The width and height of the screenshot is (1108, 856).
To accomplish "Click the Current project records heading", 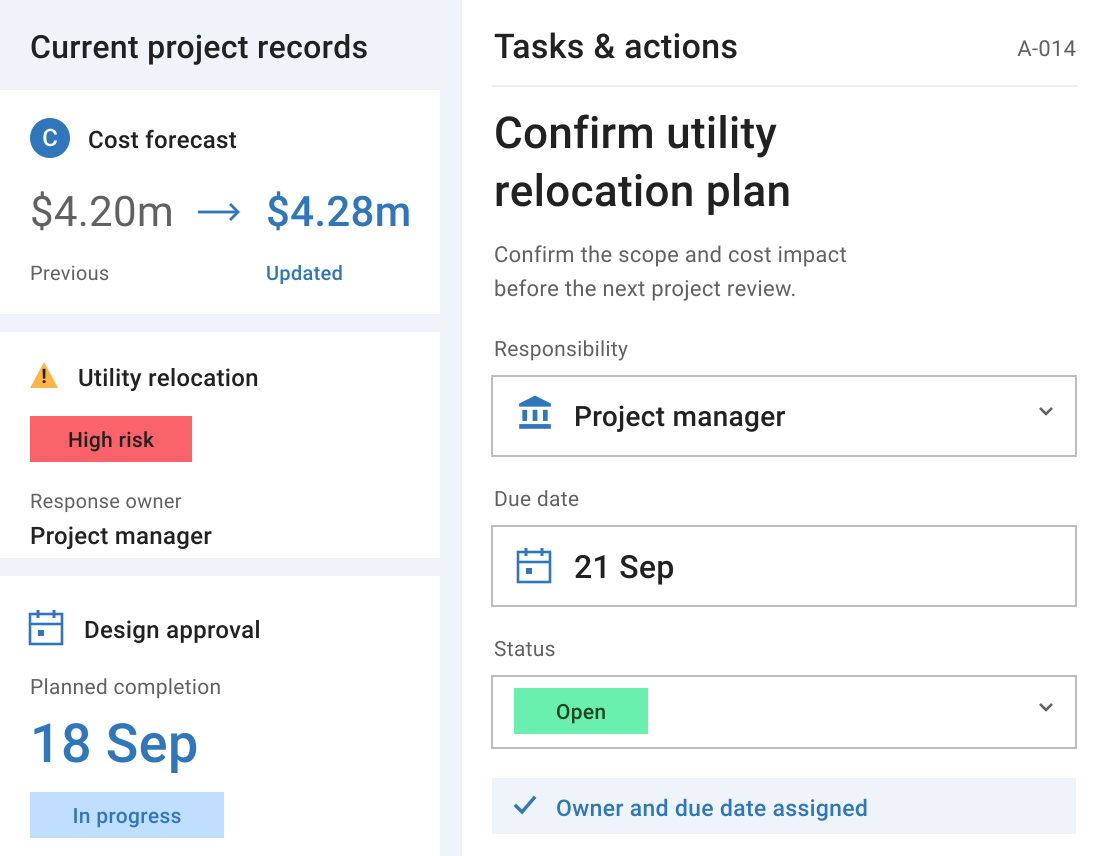I will (199, 47).
